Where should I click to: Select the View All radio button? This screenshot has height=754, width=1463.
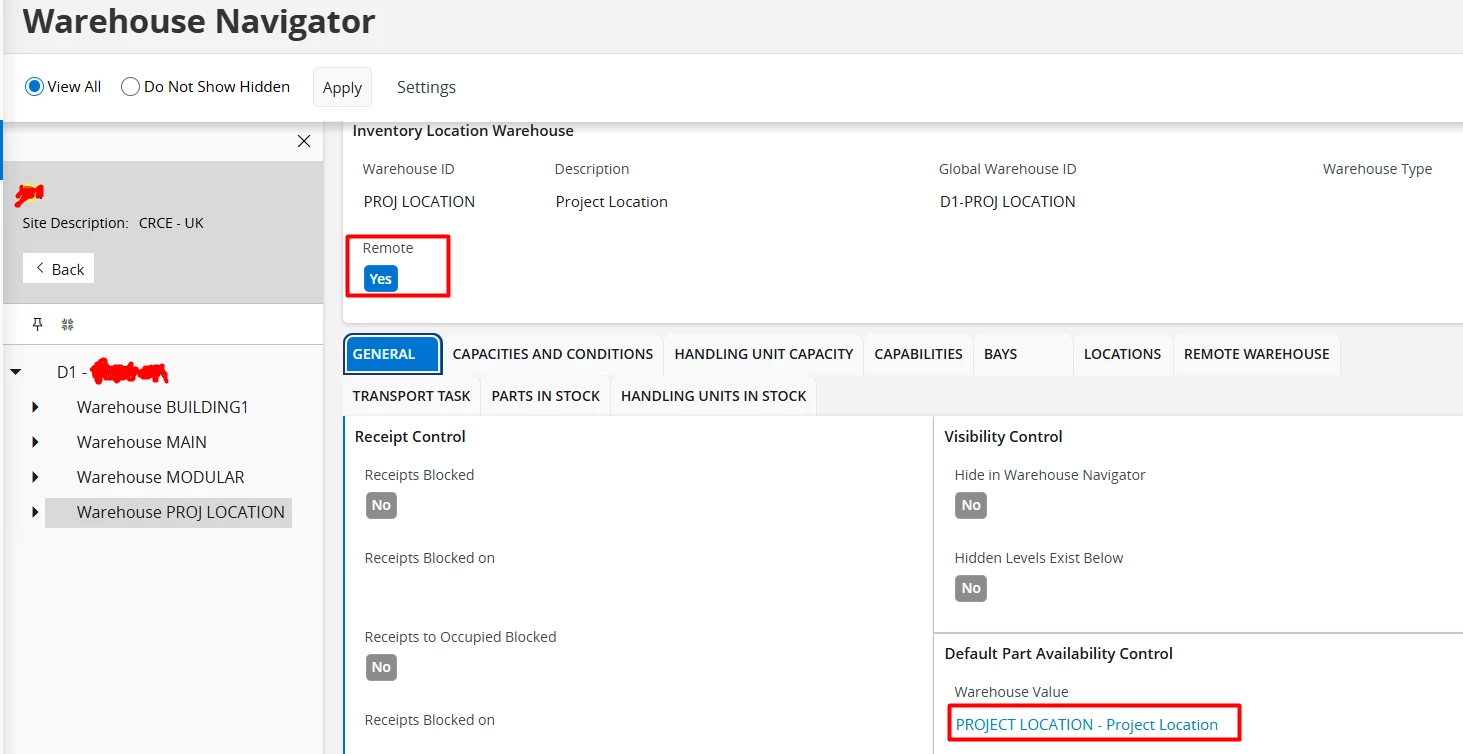tap(34, 87)
